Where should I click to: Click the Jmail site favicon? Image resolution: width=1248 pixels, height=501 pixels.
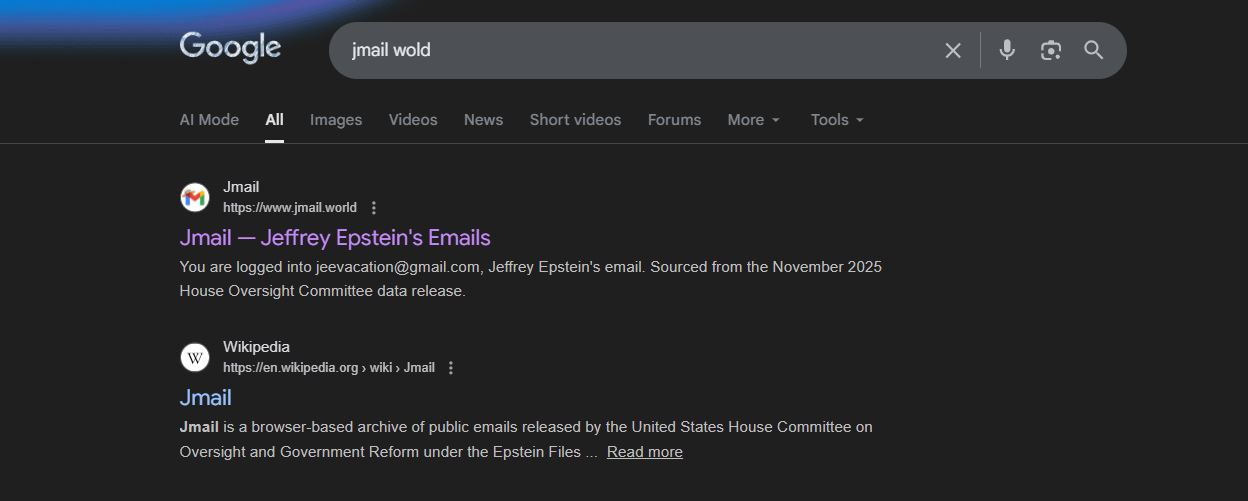pyautogui.click(x=195, y=197)
